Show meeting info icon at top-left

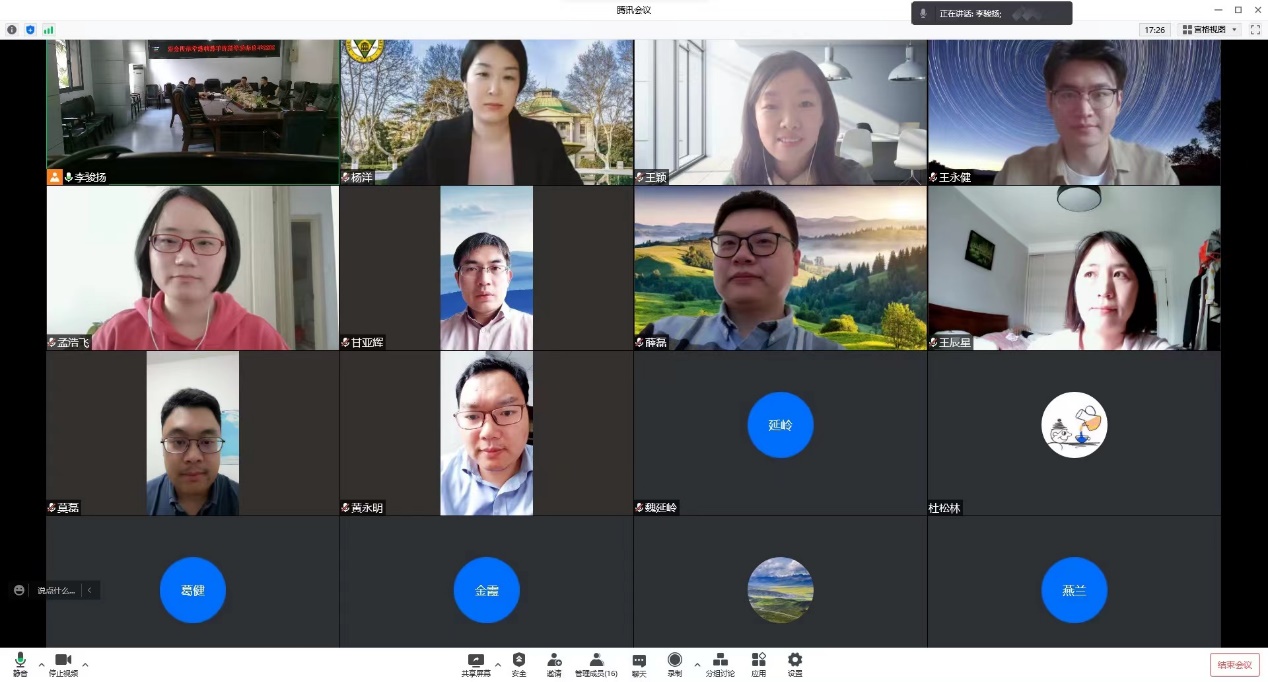click(12, 30)
